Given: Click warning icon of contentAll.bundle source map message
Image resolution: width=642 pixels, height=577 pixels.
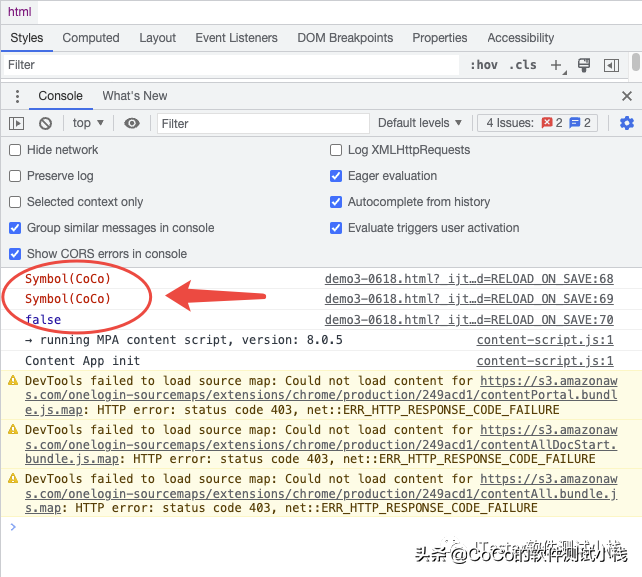Looking at the screenshot, I should coord(13,478).
